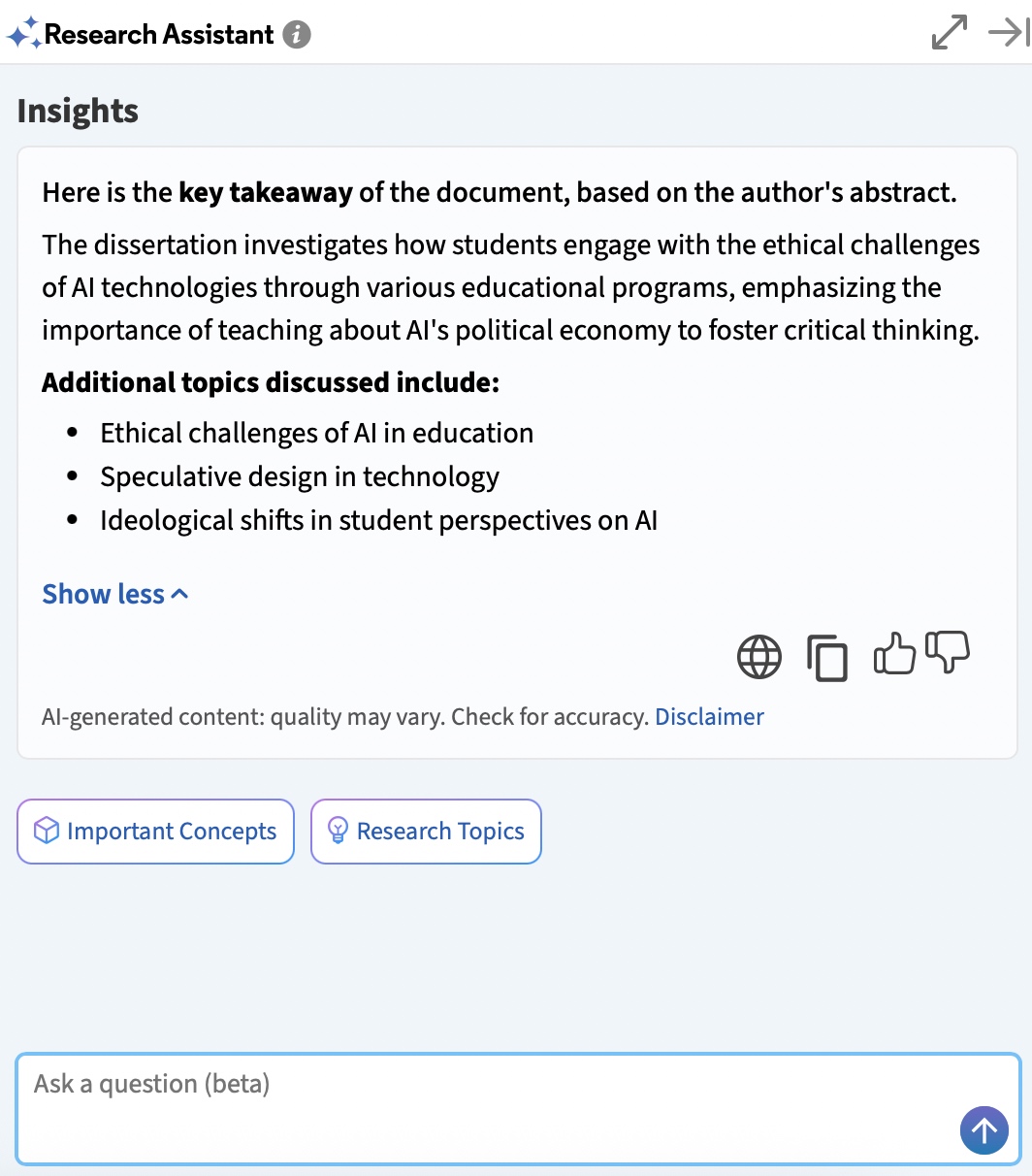Screen dimensions: 1032x1176
Task: Click the chevron arrow beside Show less
Action: pos(180,594)
